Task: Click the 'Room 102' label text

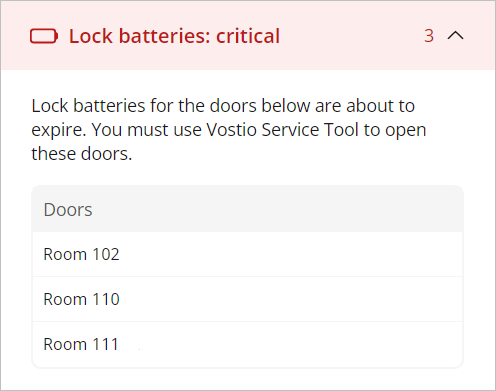Action: click(x=81, y=254)
